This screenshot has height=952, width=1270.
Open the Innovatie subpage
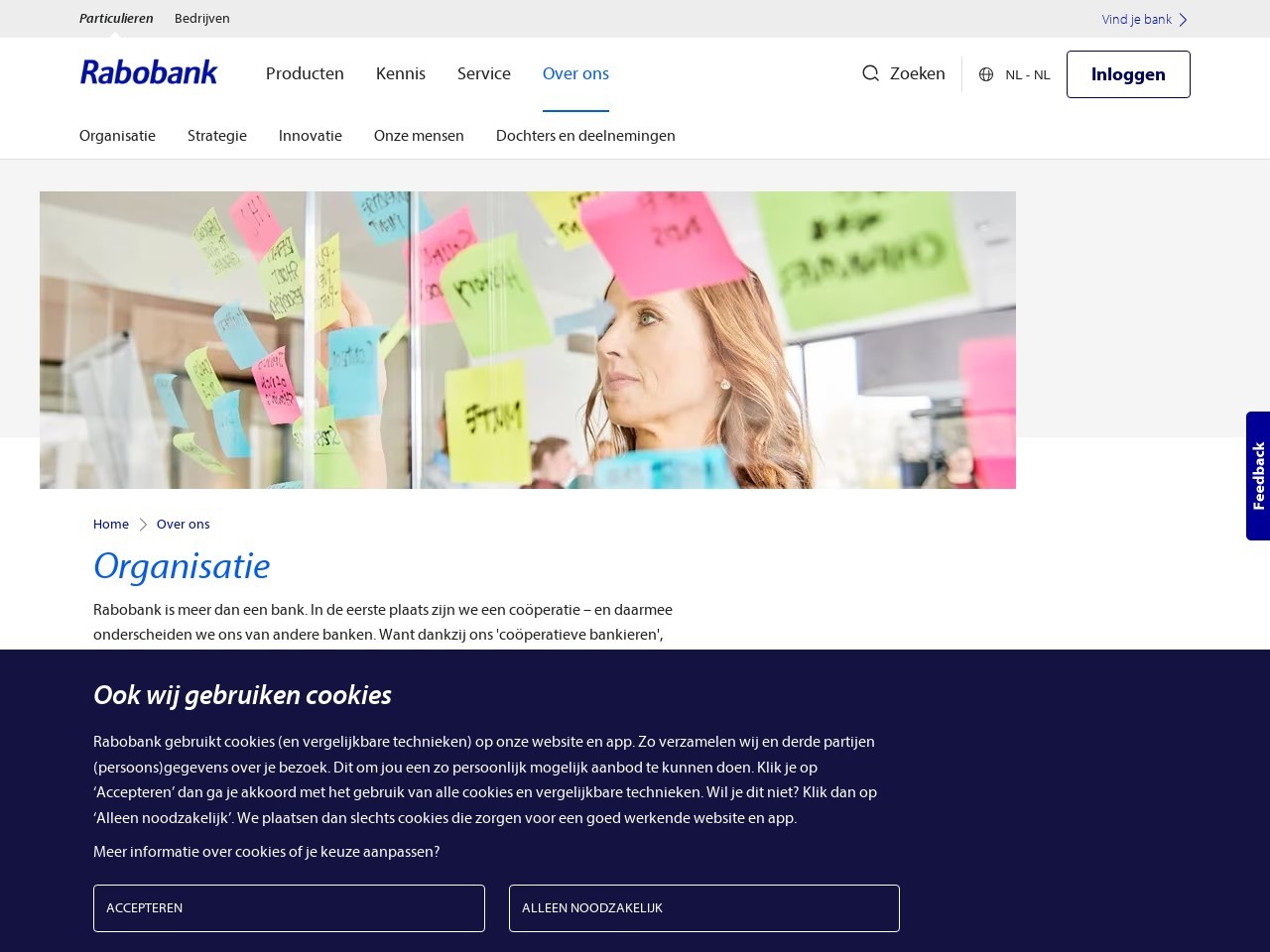[x=311, y=136]
